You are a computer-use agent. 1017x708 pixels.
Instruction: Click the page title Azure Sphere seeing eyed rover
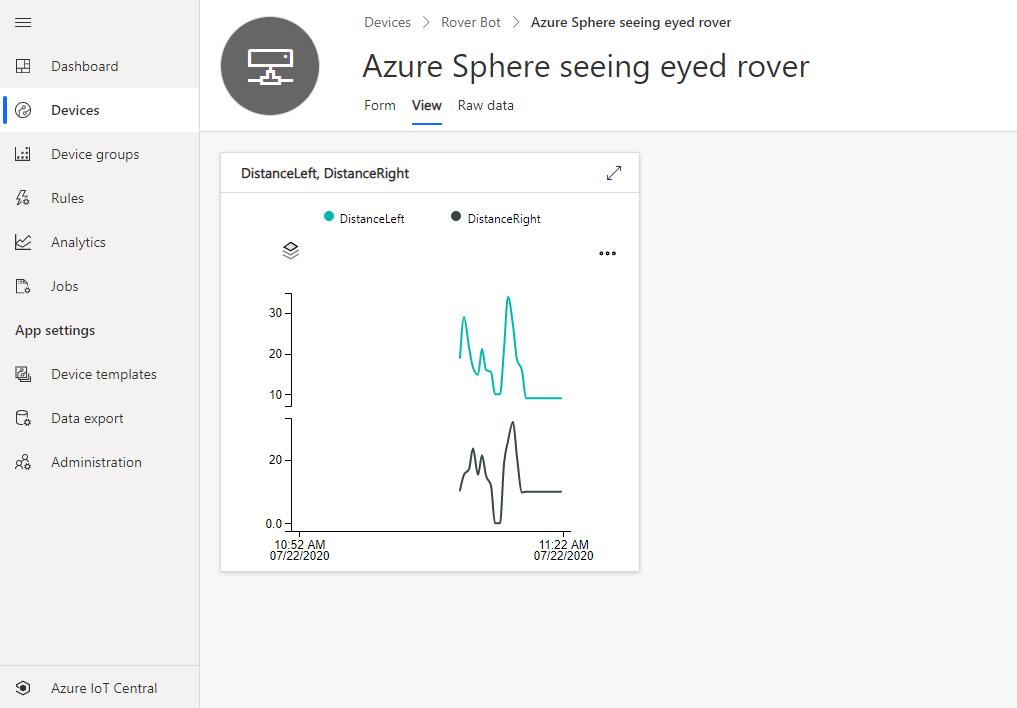586,66
